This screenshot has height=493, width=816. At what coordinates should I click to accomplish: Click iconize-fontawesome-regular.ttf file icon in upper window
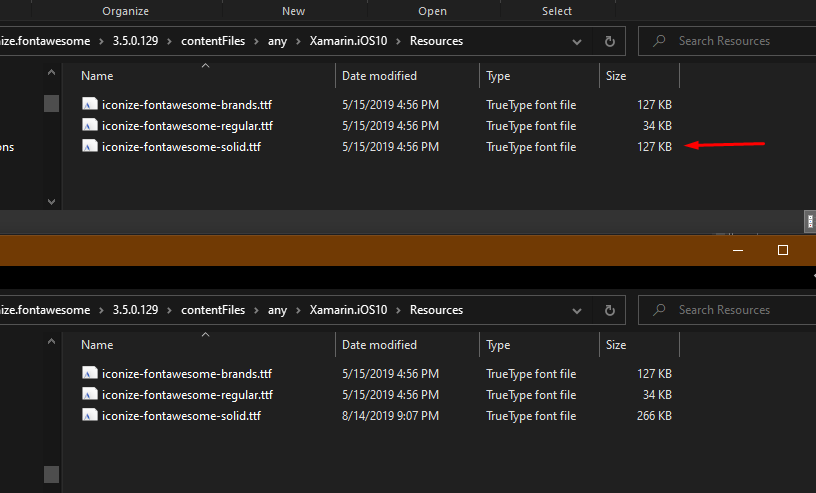(90, 125)
